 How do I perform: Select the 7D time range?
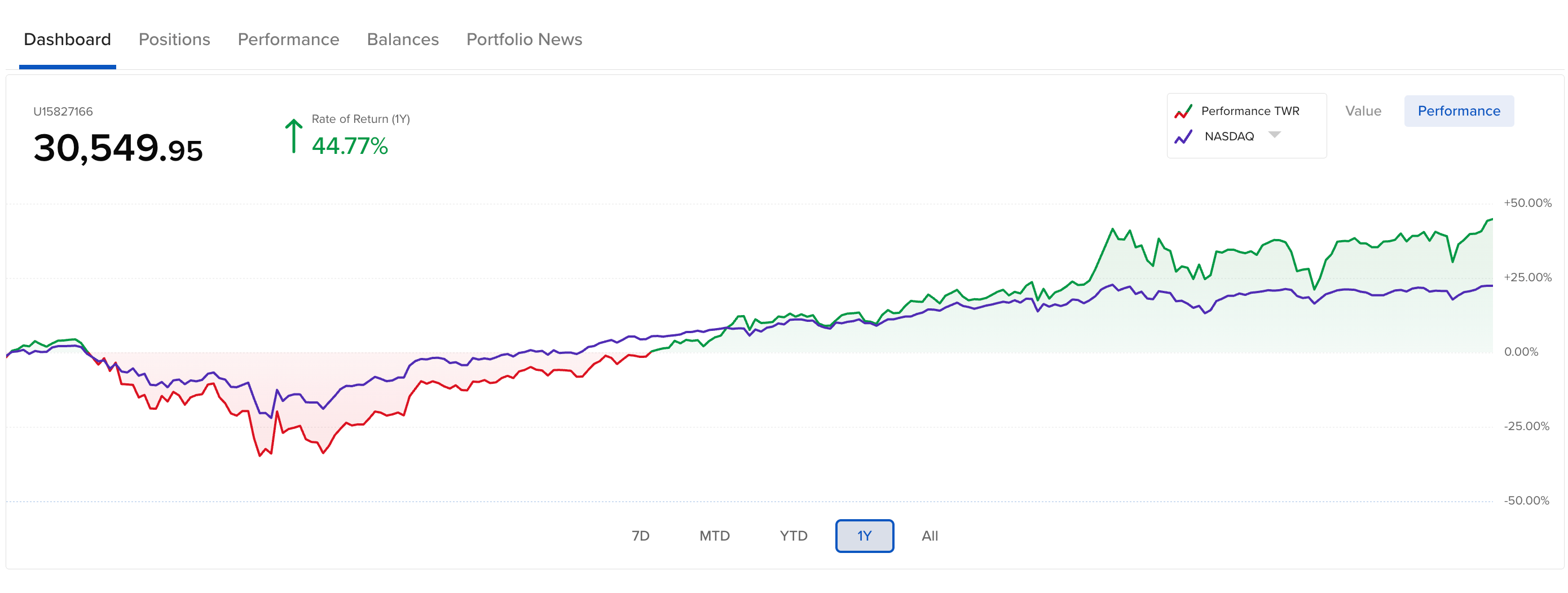pos(640,536)
